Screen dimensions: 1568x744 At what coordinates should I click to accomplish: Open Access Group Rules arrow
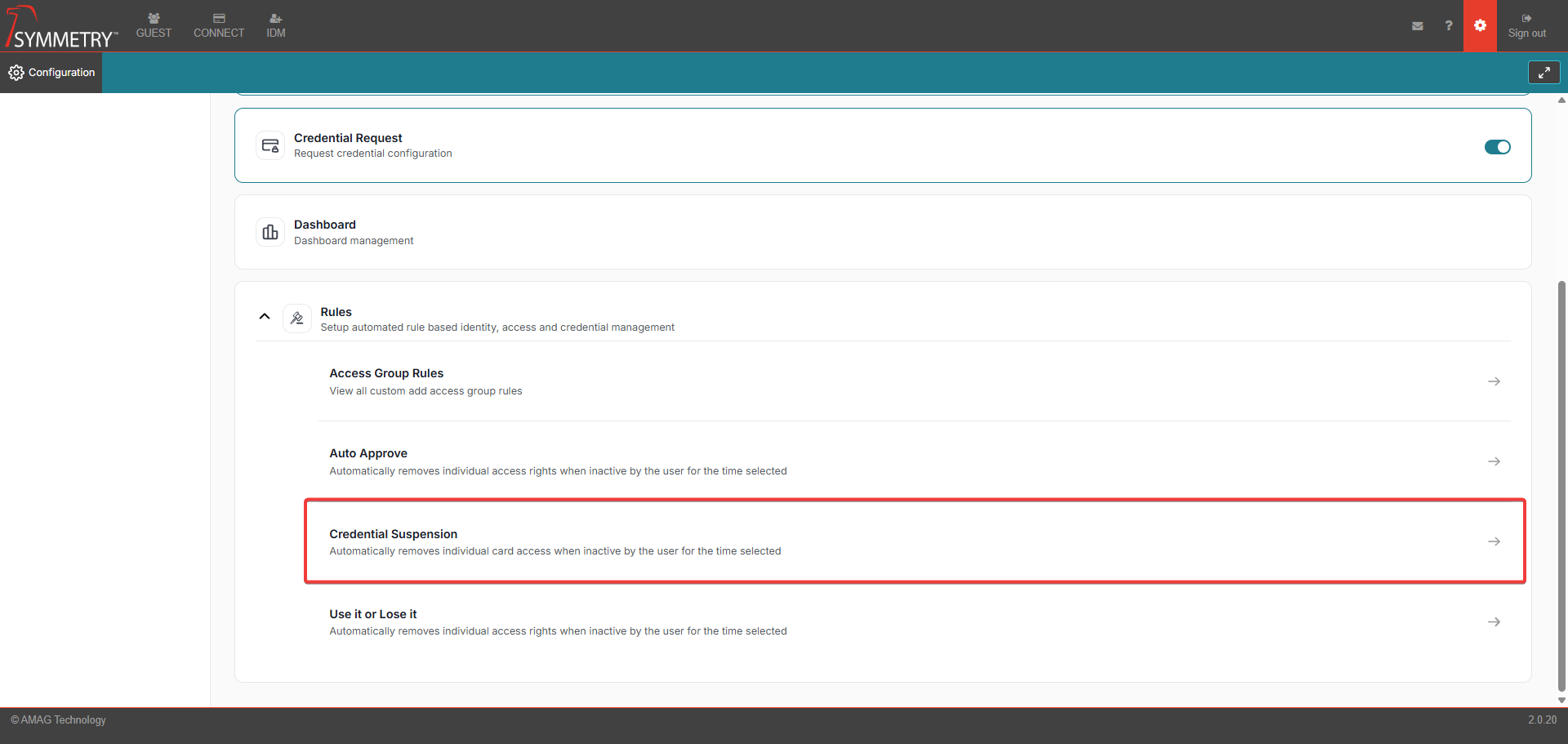click(1494, 381)
